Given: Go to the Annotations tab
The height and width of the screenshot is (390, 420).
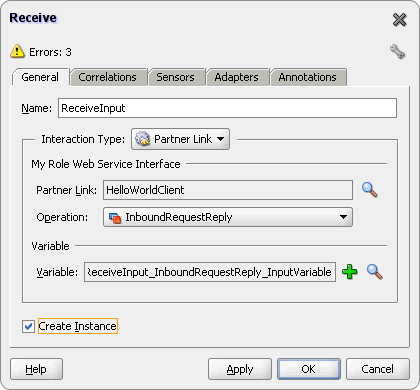Looking at the screenshot, I should coord(308,77).
